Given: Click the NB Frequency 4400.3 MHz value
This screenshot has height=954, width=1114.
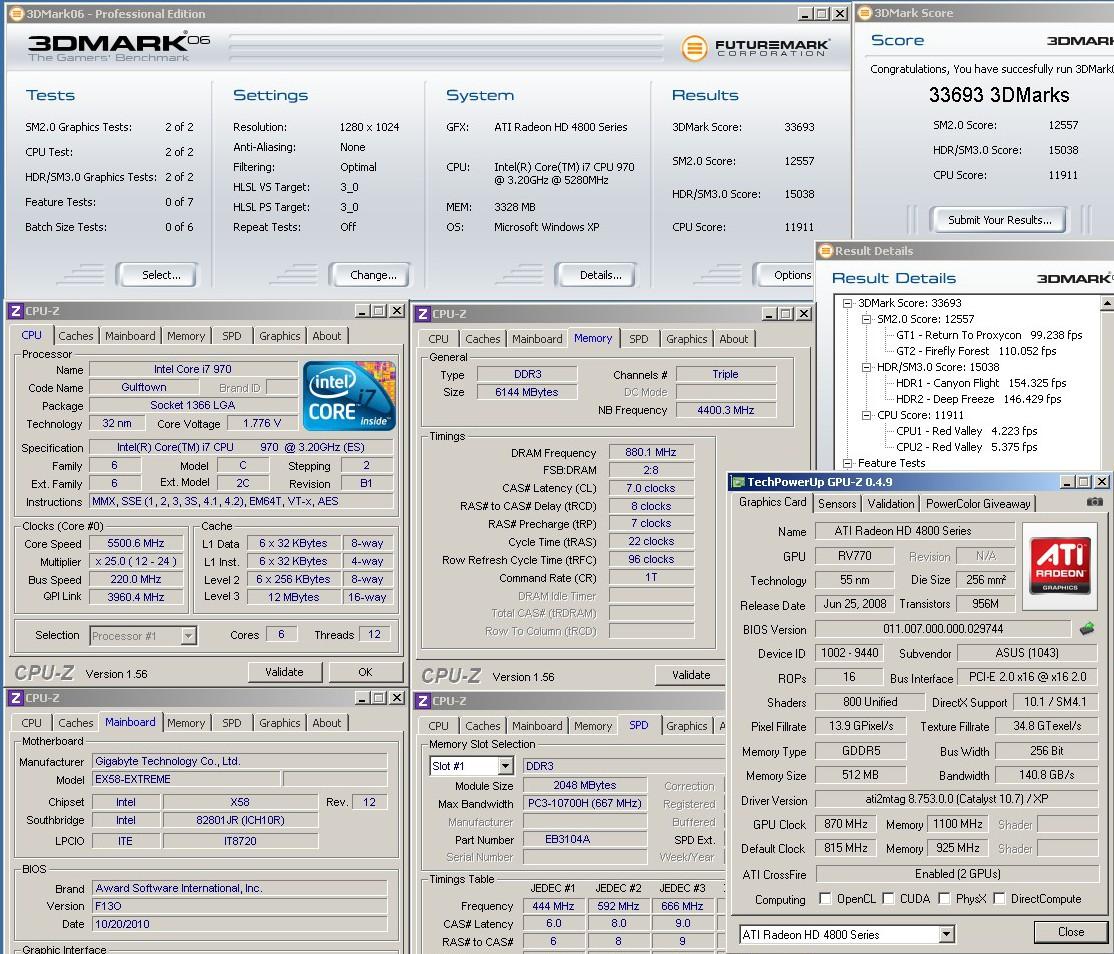Looking at the screenshot, I should 725,410.
